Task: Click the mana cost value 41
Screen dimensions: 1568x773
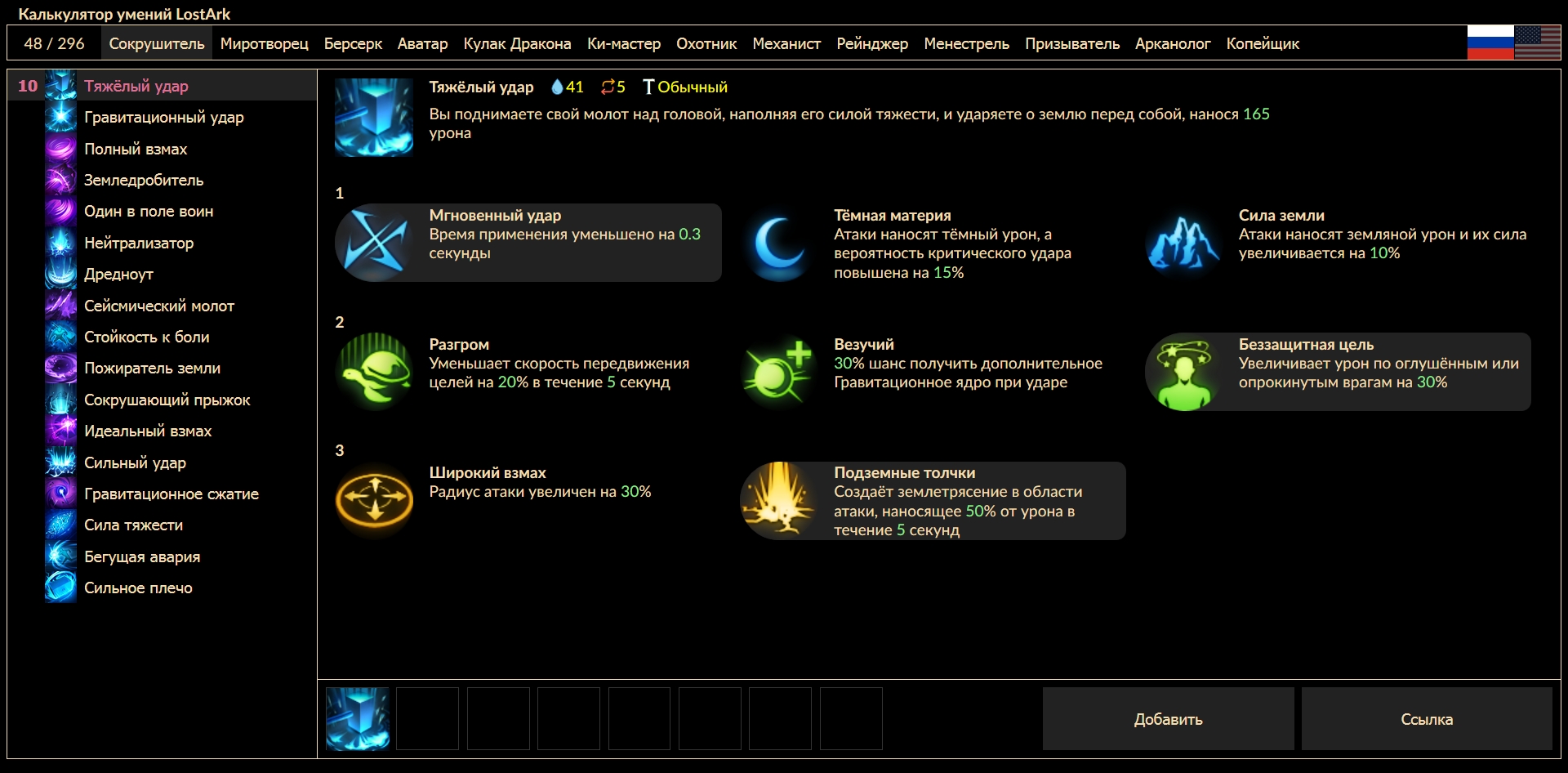Action: (x=575, y=87)
